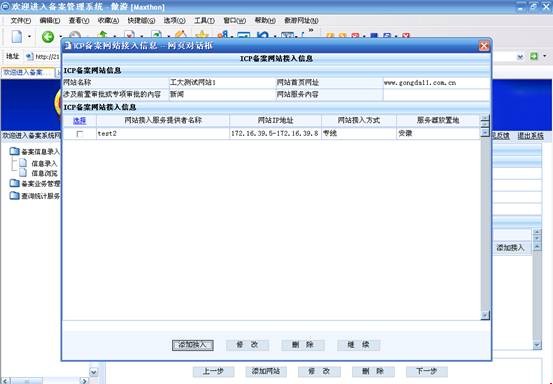Click the 继续 button
Image resolution: width=553 pixels, height=384 pixels.
point(358,345)
